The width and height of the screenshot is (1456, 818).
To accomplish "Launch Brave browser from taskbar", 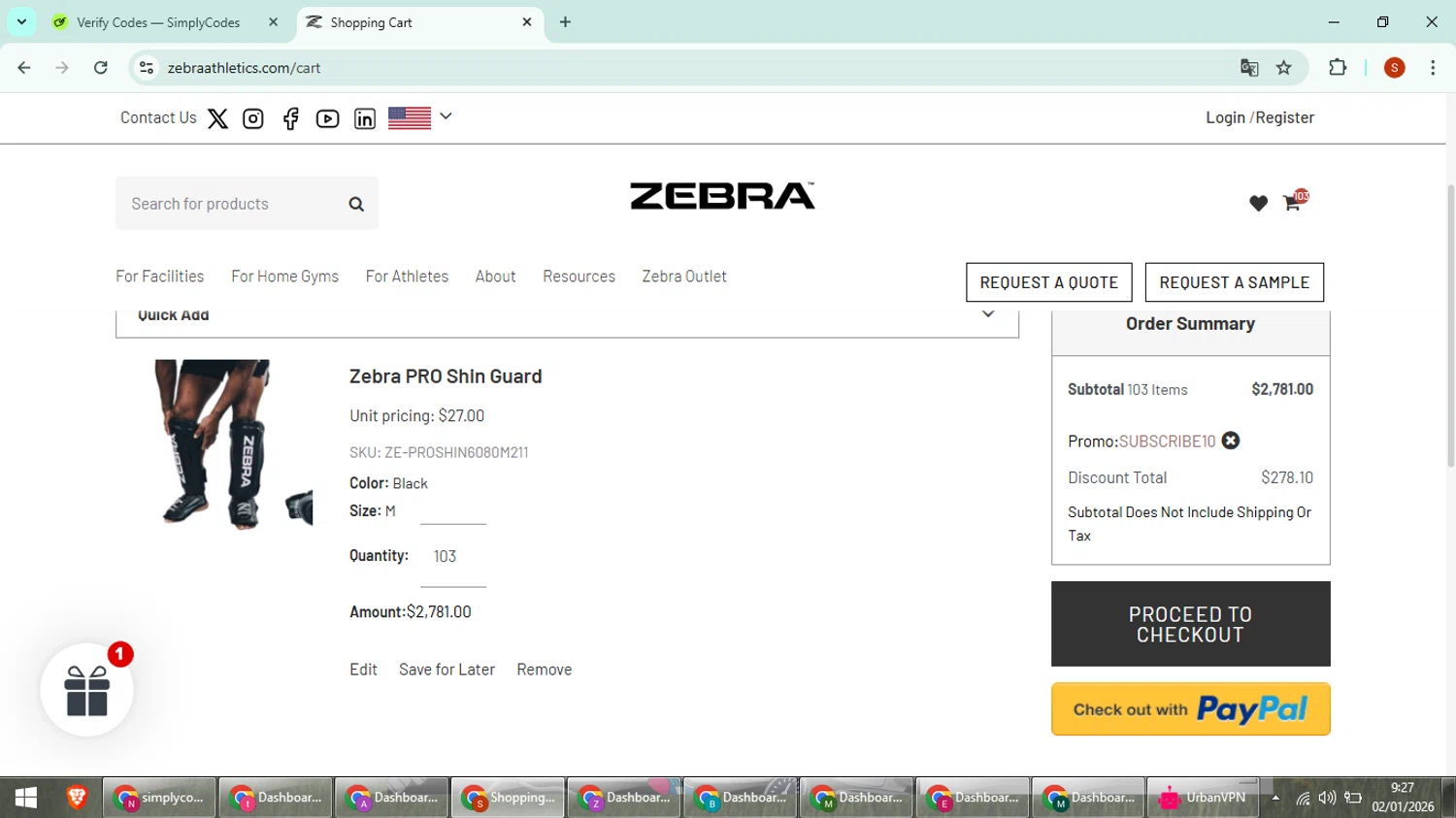I will click(x=77, y=798).
